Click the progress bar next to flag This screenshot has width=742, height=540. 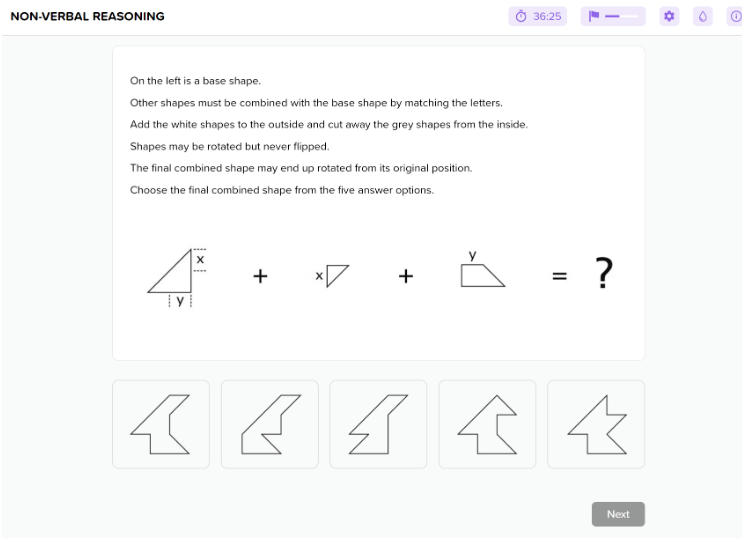pos(621,17)
